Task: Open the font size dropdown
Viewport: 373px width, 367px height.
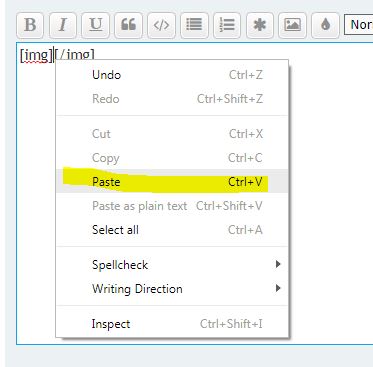Action: 359,25
